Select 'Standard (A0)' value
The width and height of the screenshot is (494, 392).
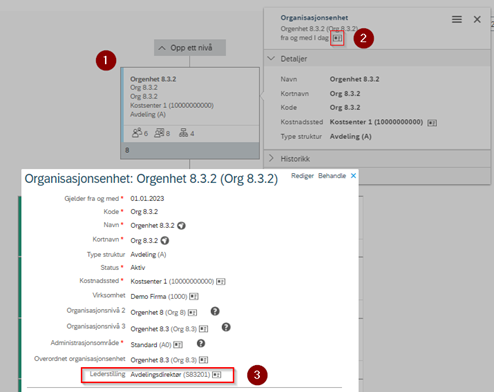151,345
